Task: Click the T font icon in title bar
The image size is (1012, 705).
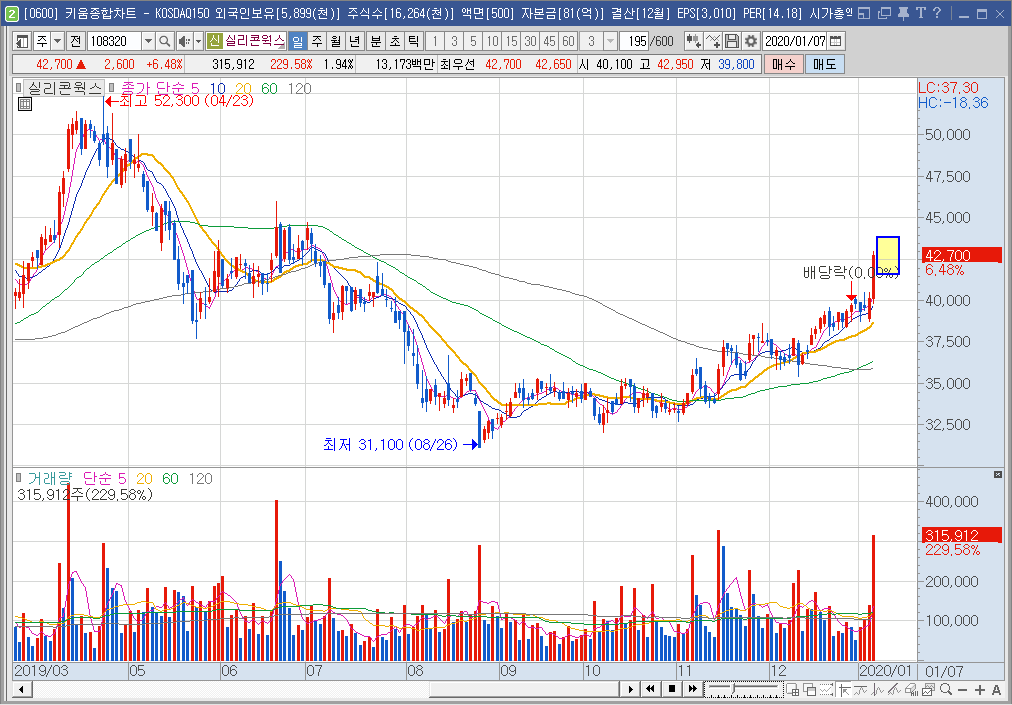Action: pyautogui.click(x=920, y=13)
